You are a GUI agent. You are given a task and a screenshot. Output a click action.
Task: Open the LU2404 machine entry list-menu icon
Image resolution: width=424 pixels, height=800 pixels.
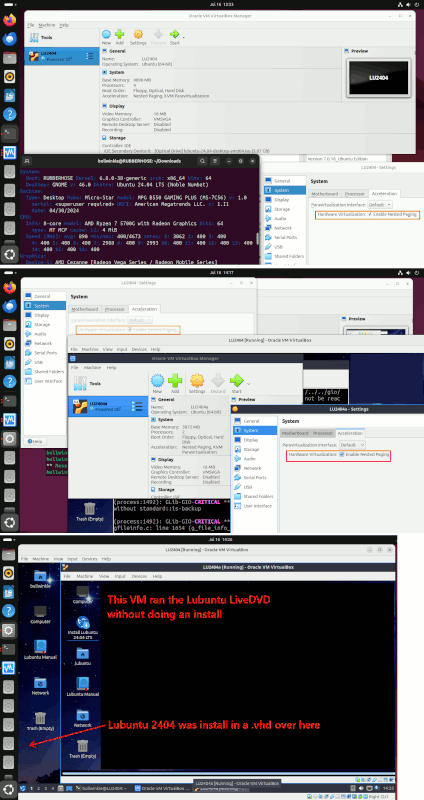click(90, 56)
